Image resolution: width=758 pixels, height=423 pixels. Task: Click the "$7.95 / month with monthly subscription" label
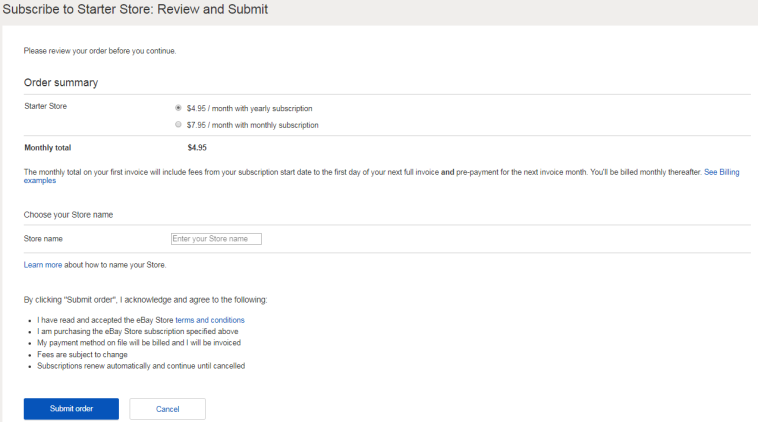[x=252, y=125]
